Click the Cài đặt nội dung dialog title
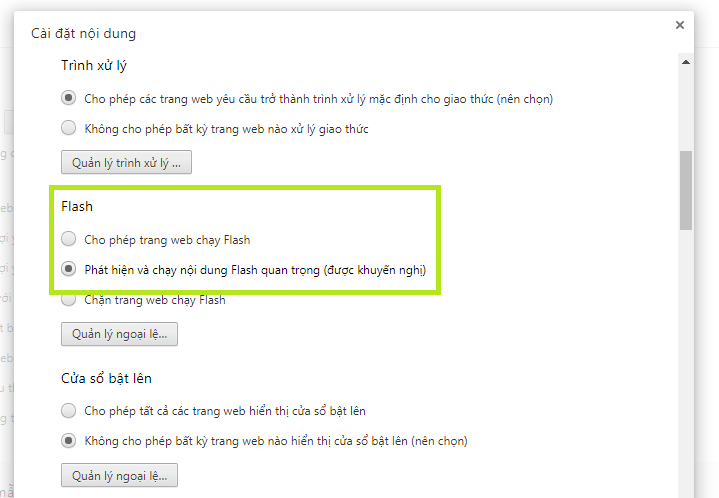The image size is (719, 498). 83,33
